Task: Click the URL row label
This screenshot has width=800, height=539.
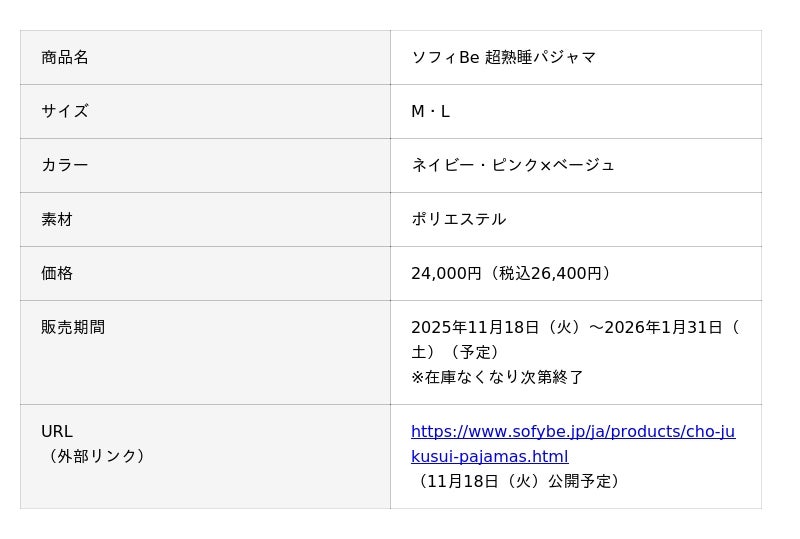Action: click(57, 432)
